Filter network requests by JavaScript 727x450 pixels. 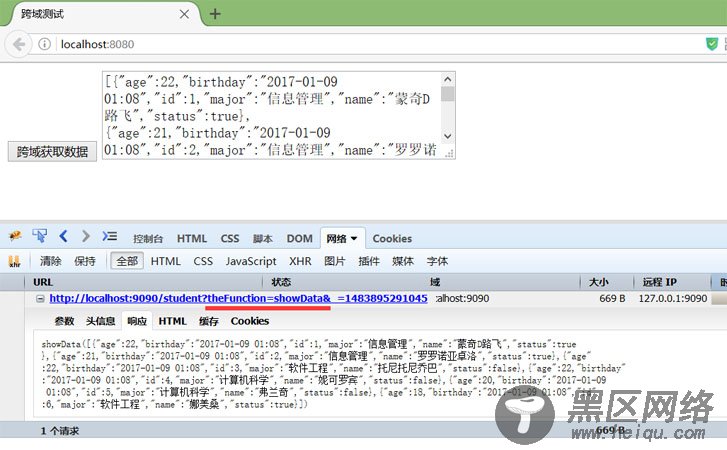pos(251,261)
